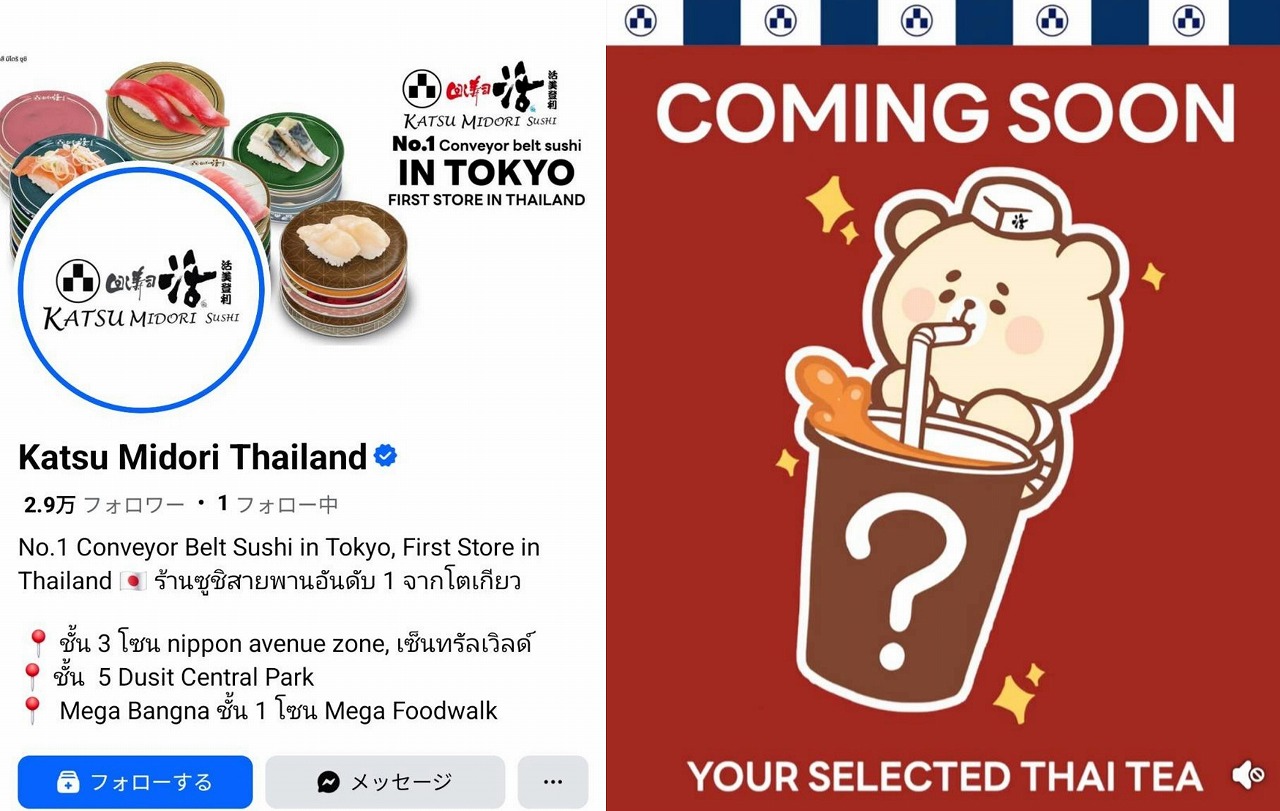Open the メッセージ message button
Image resolution: width=1280 pixels, height=811 pixels.
(385, 782)
